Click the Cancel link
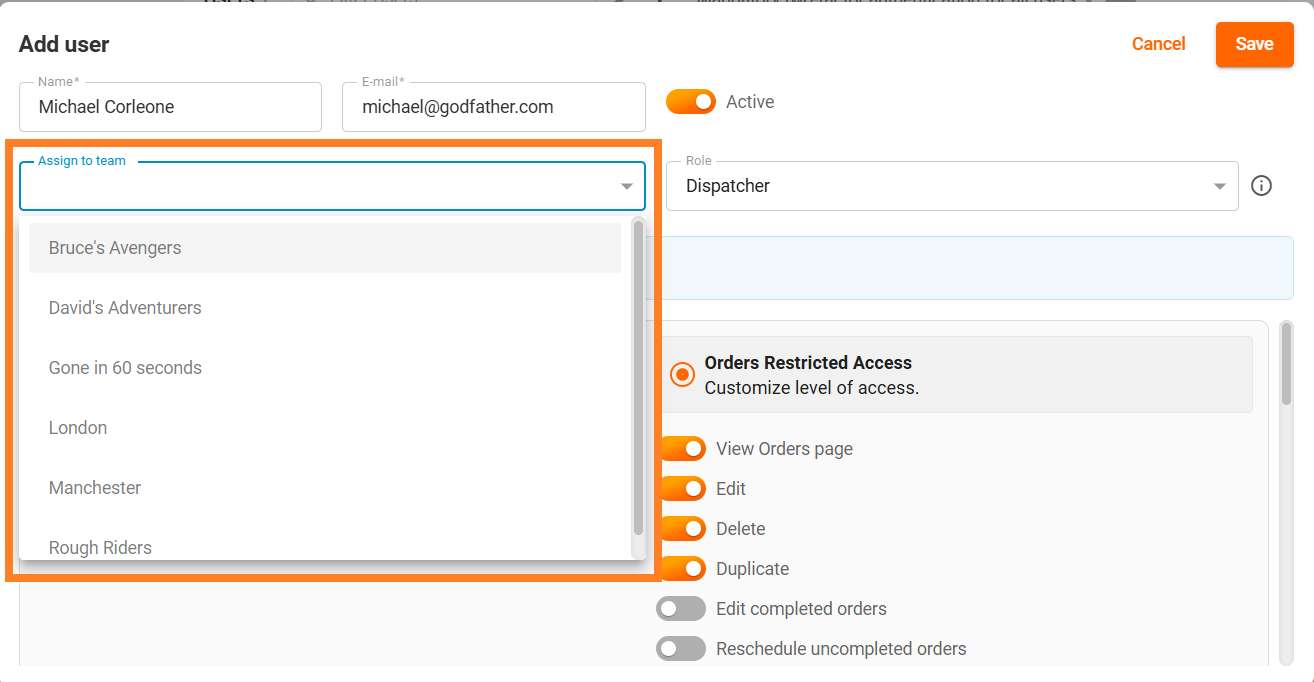The height and width of the screenshot is (682, 1314). (x=1158, y=44)
